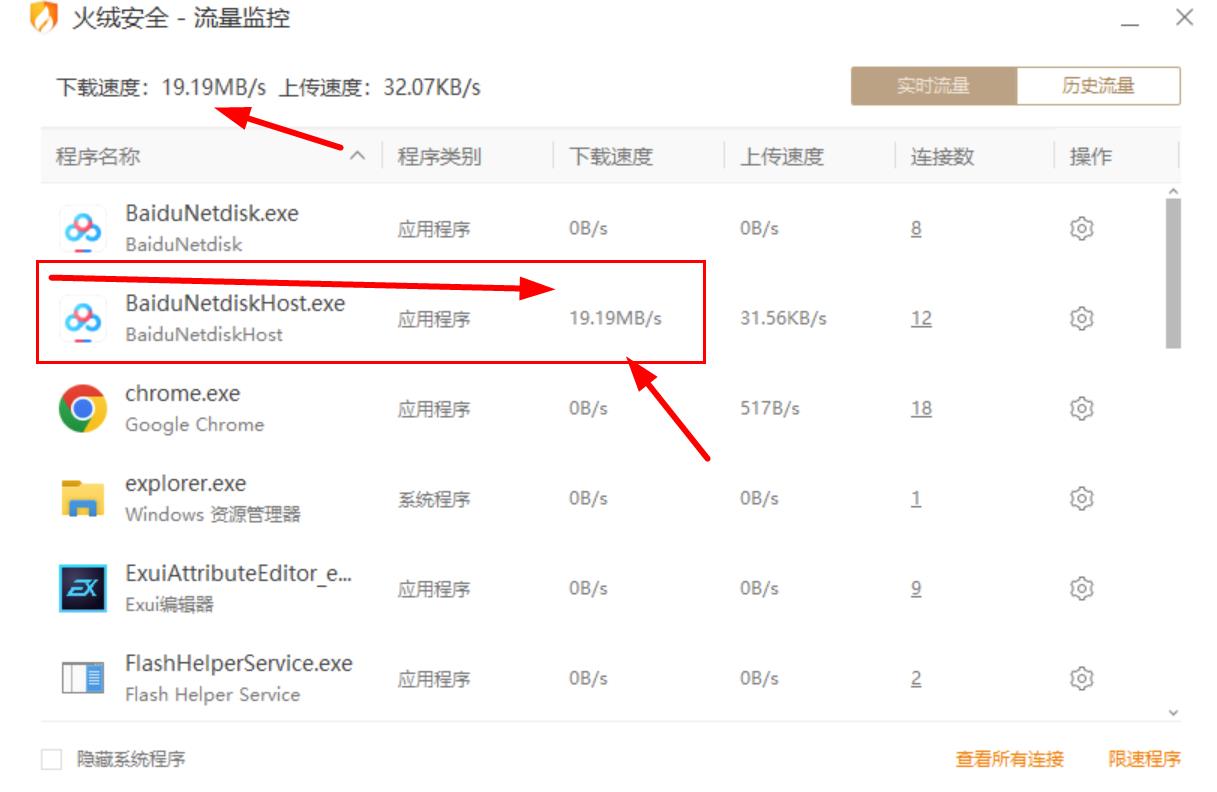Viewport: 1217px width, 792px height.
Task: Open connection count 9 for ExuiAttributeEditor
Action: [x=916, y=588]
